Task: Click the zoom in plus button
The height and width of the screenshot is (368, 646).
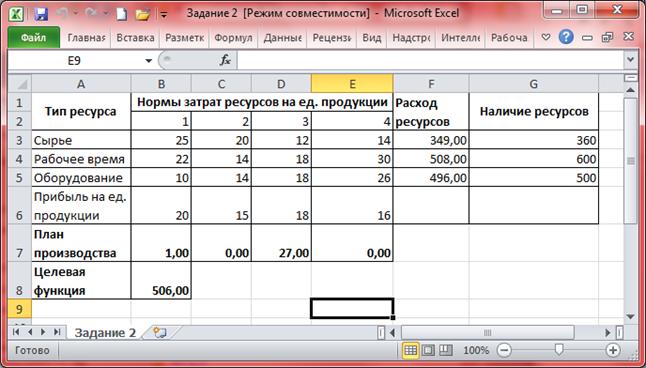Action: tap(613, 351)
